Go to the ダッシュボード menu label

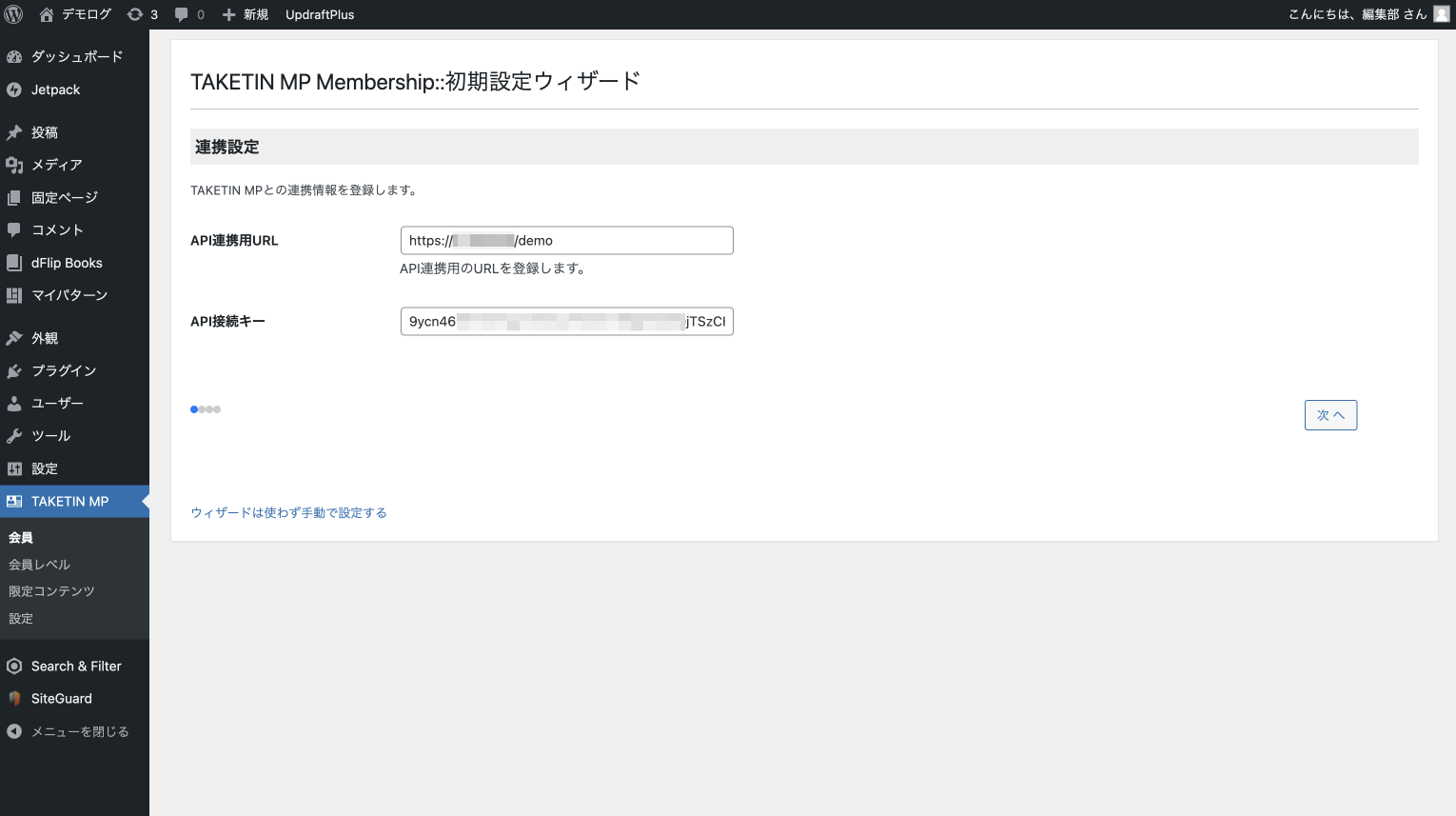(77, 57)
